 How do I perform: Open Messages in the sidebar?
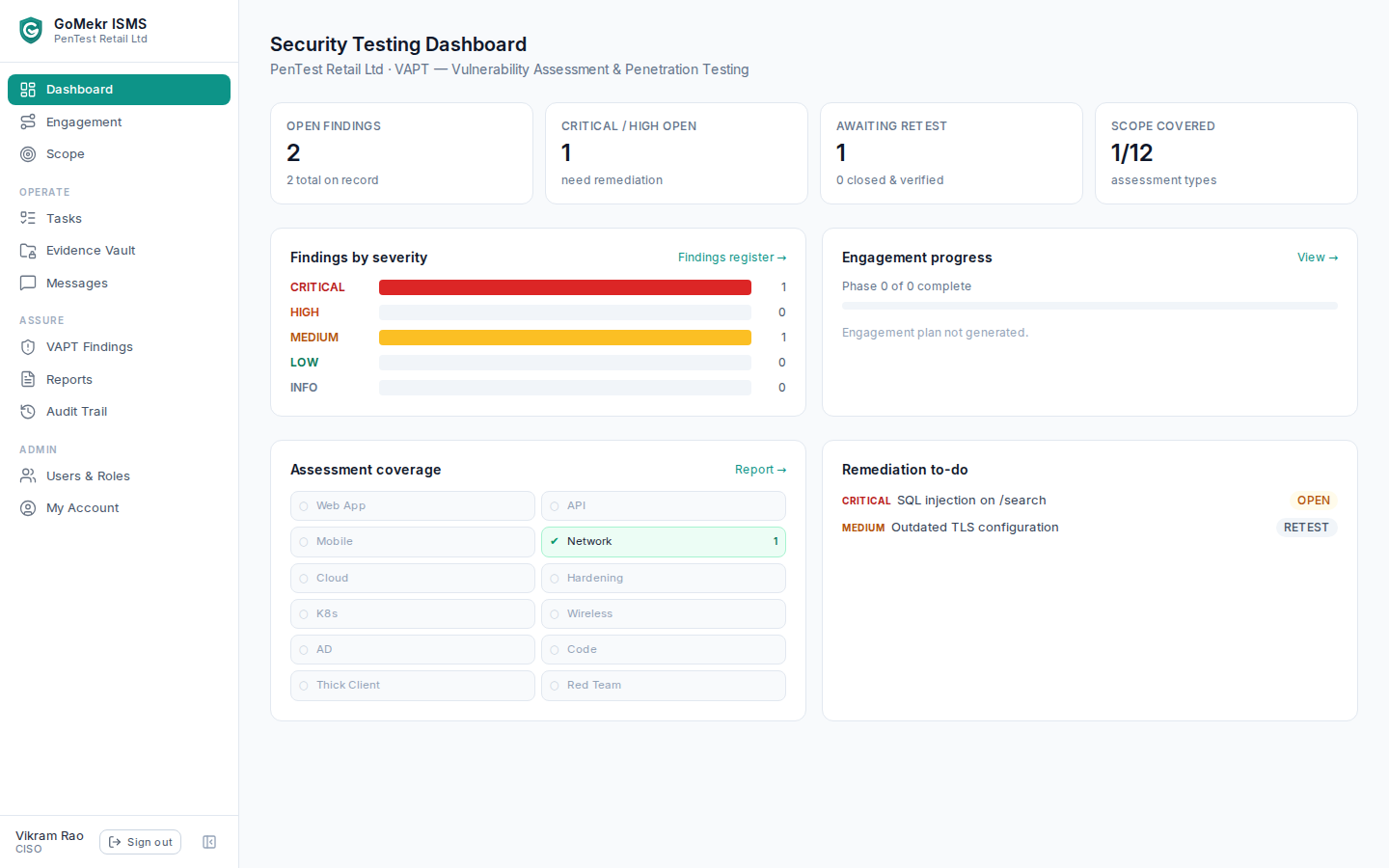pyautogui.click(x=119, y=283)
